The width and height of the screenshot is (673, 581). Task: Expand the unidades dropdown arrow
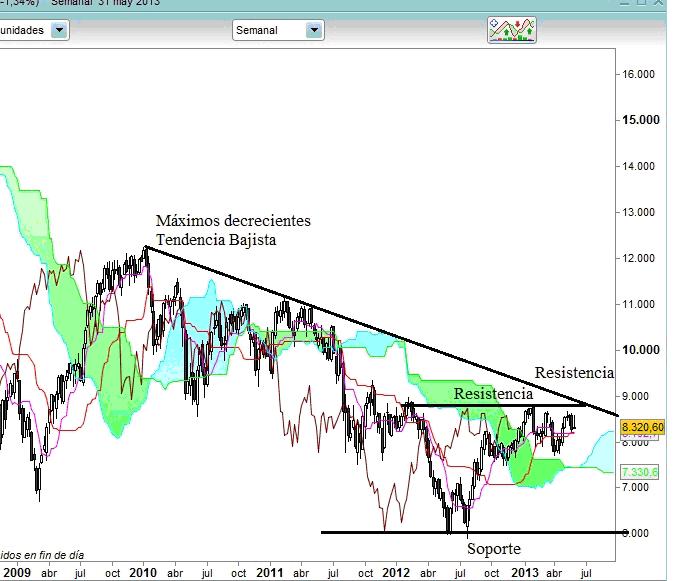59,30
